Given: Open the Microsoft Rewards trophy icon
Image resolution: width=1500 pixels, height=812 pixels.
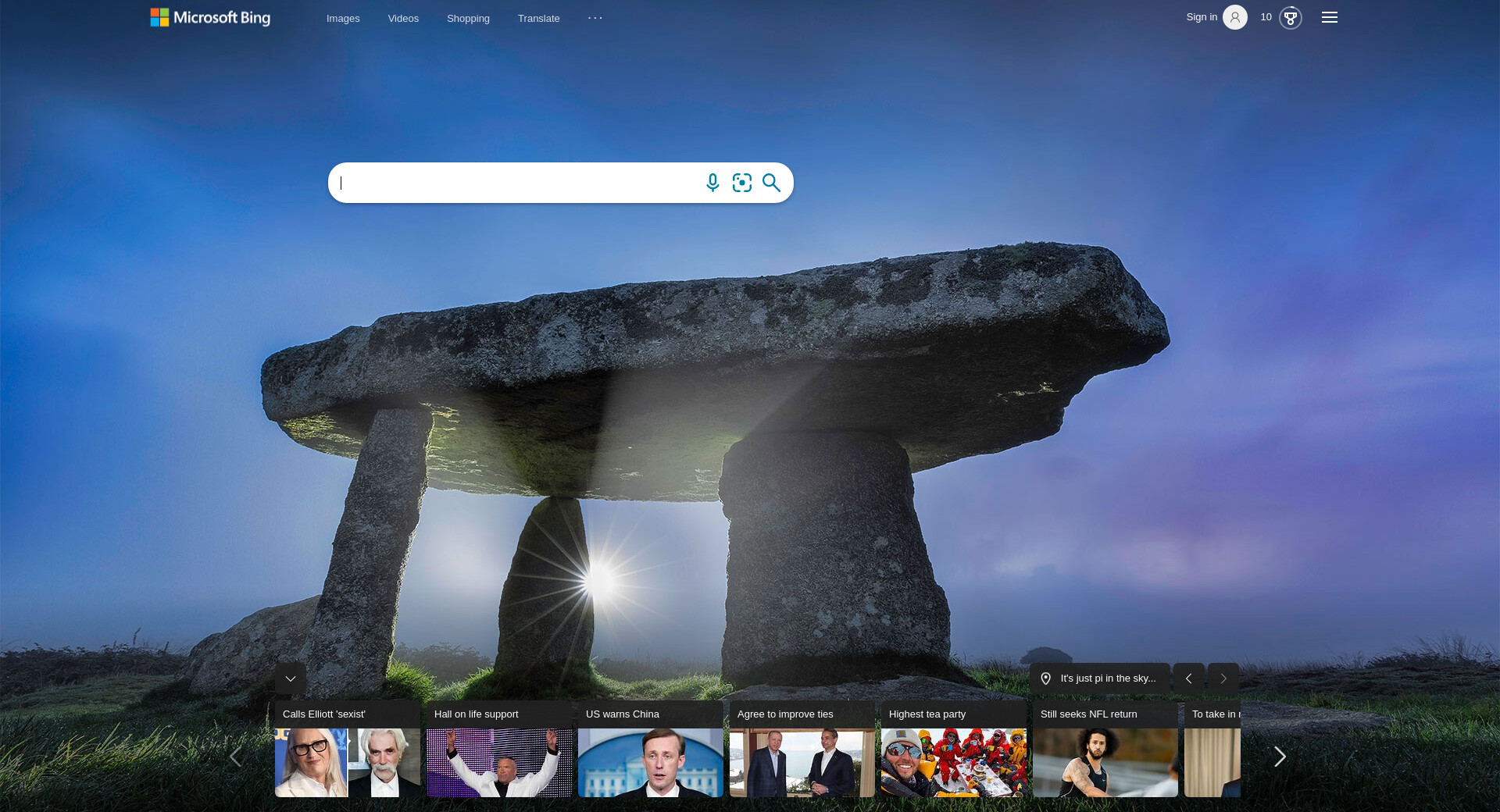Looking at the screenshot, I should pyautogui.click(x=1290, y=17).
